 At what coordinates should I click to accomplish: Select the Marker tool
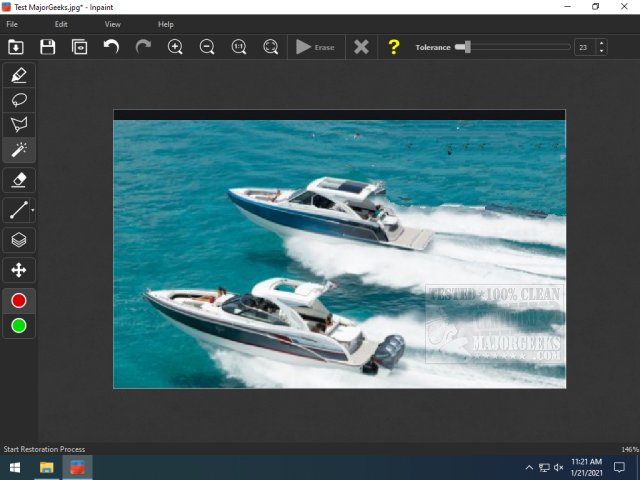(19, 75)
